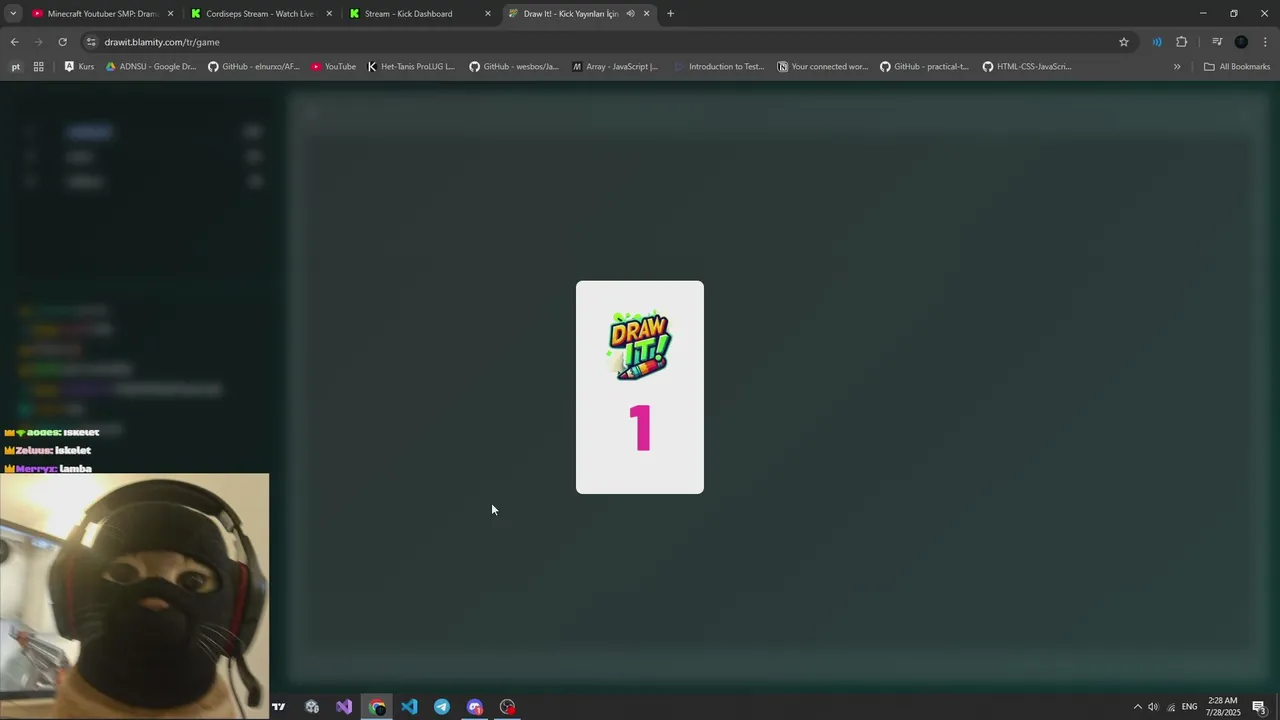This screenshot has height=720, width=1280.
Task: Open the Chrome profile avatar
Action: 1241,42
